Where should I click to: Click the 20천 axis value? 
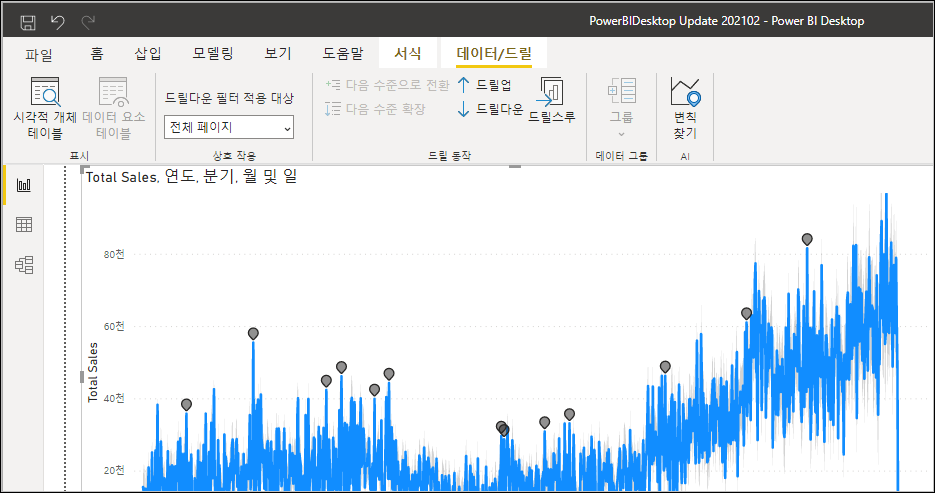114,470
